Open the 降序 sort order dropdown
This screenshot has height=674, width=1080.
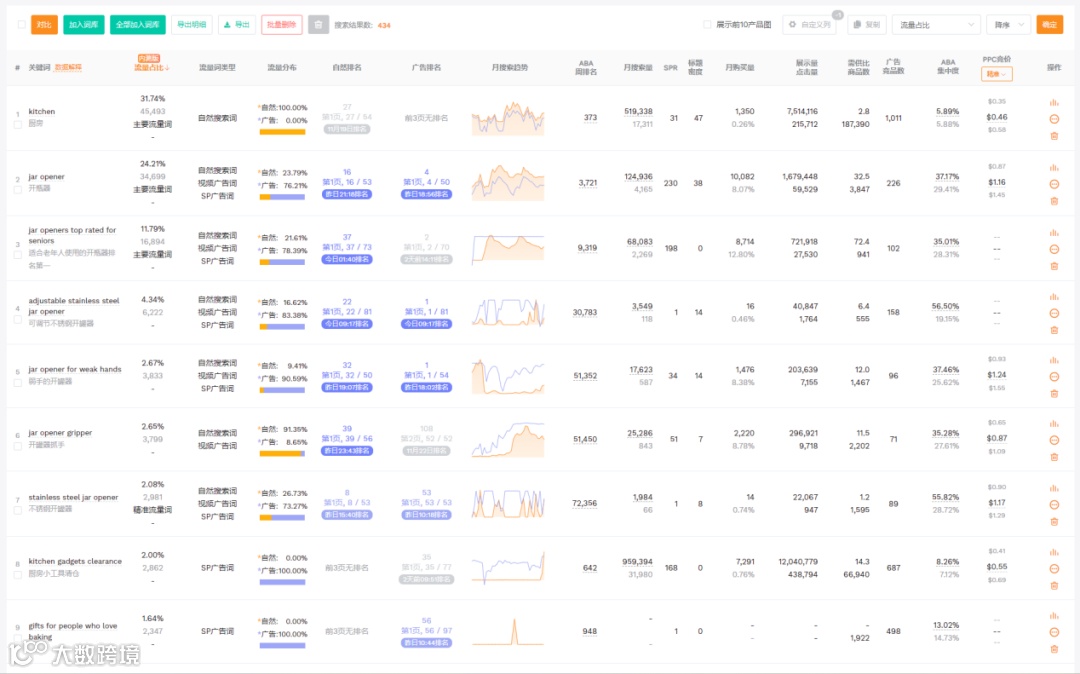tap(1008, 25)
